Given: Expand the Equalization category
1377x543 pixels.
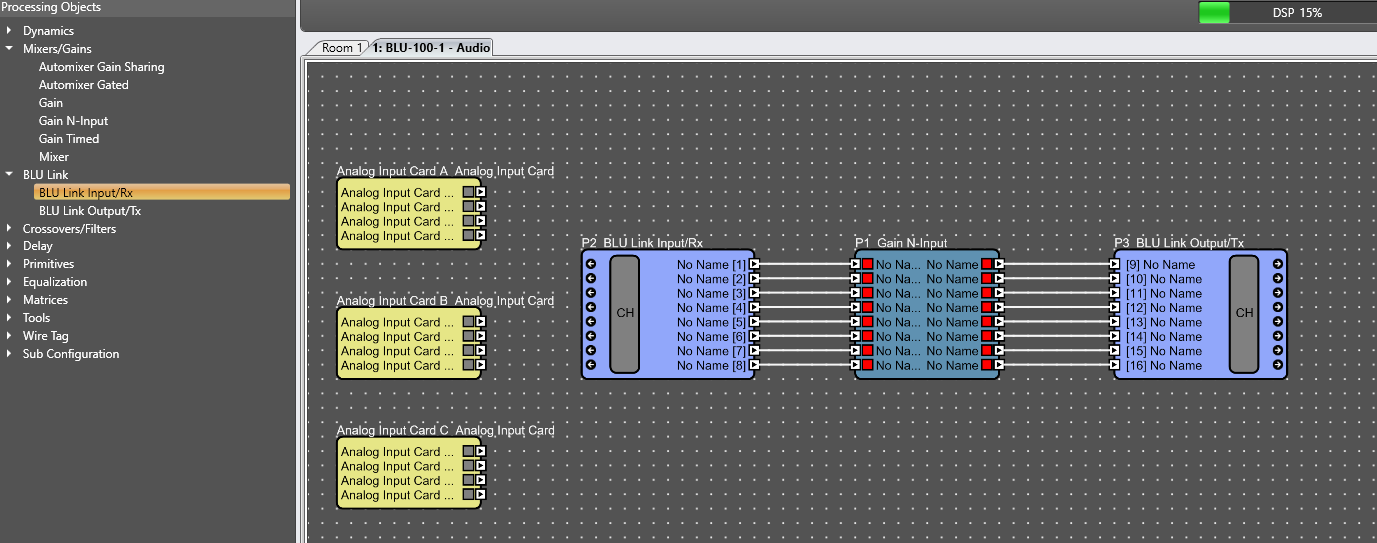Looking at the screenshot, I should pyautogui.click(x=9, y=282).
